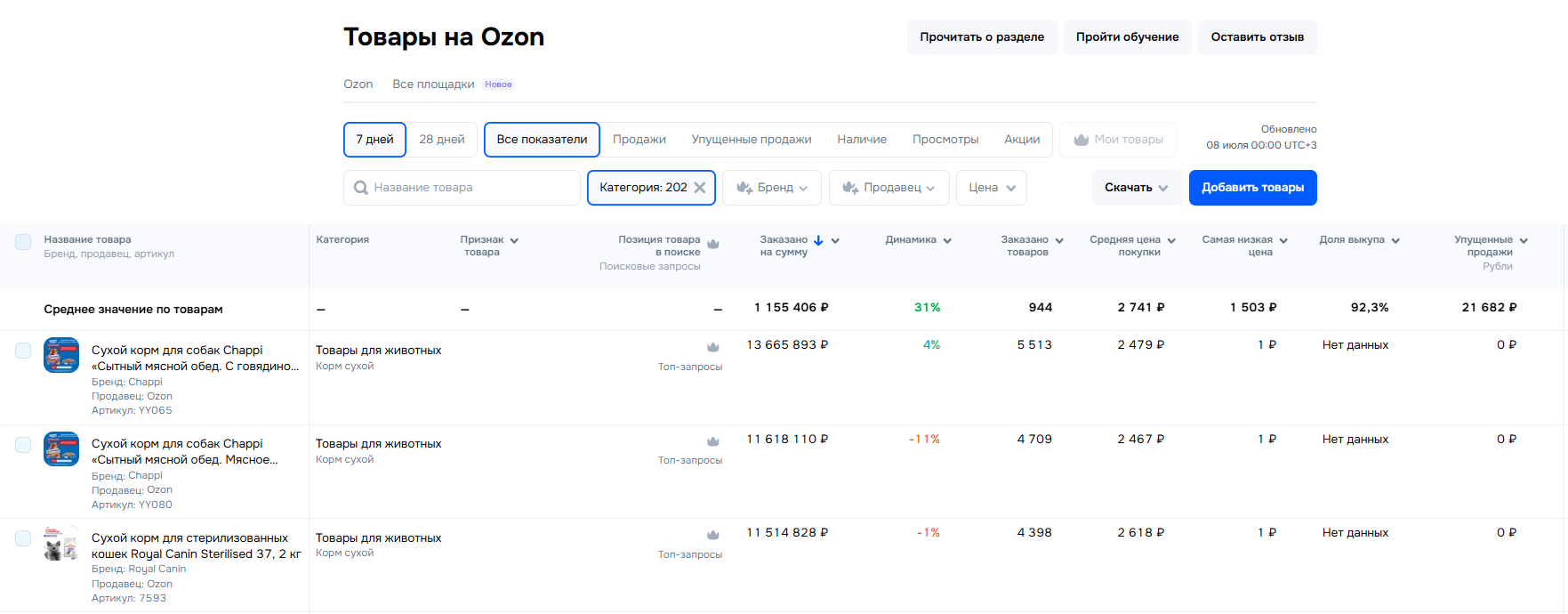The width and height of the screenshot is (1568, 614).
Task: Open Упущенные продажи column dropdown
Action: coord(1524,240)
